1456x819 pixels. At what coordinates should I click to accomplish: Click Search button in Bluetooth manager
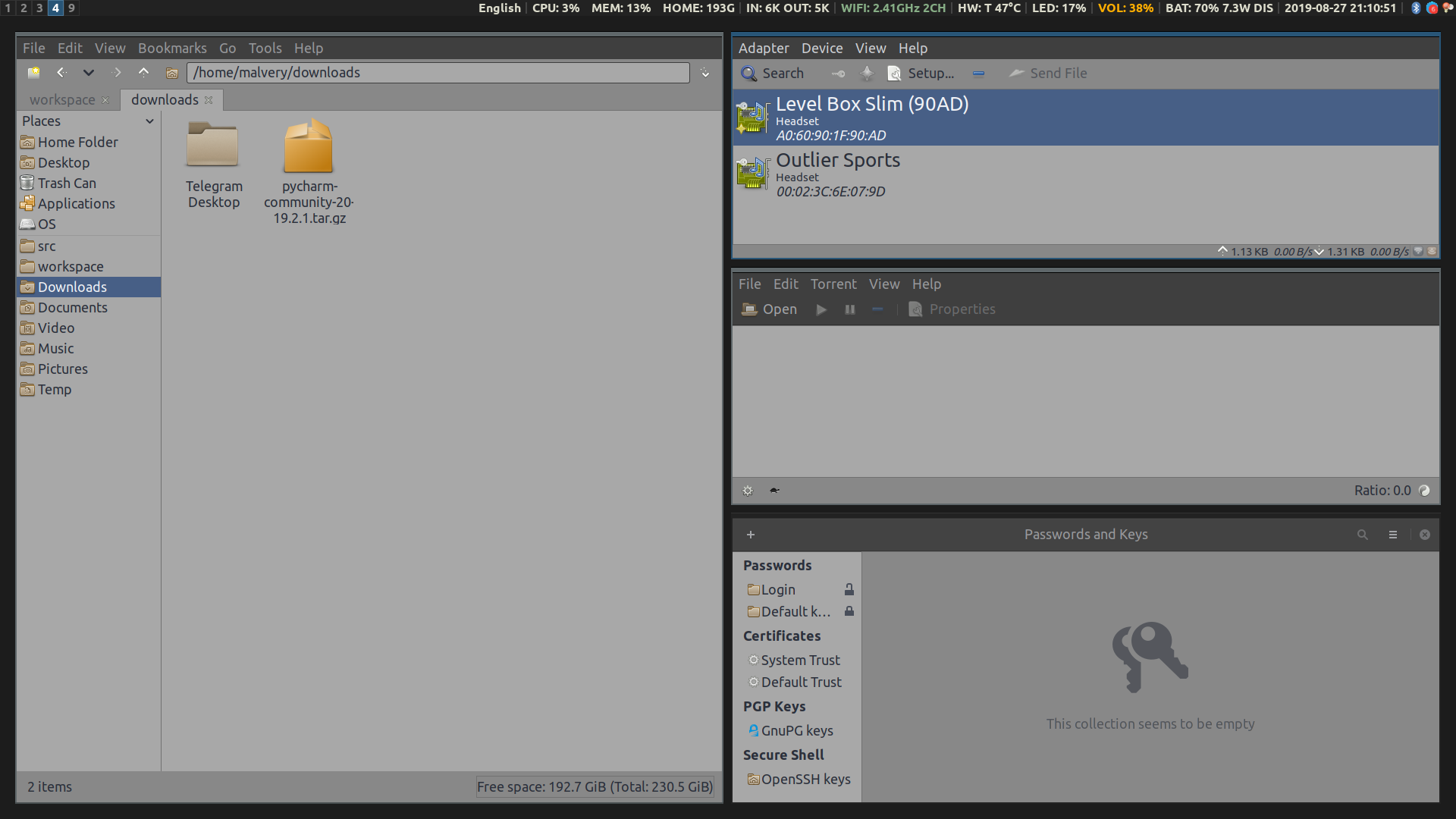(x=772, y=74)
